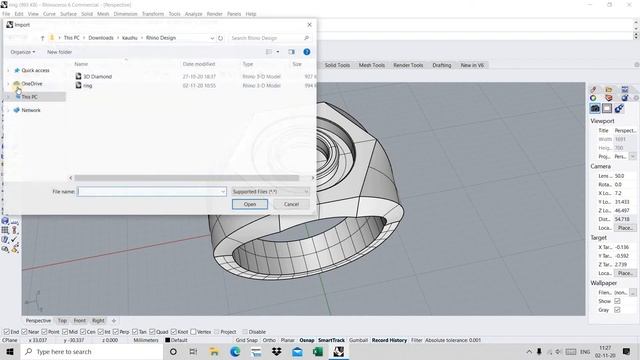
Task: Switch to the Mesh Tools toolbar tab
Action: point(372,65)
